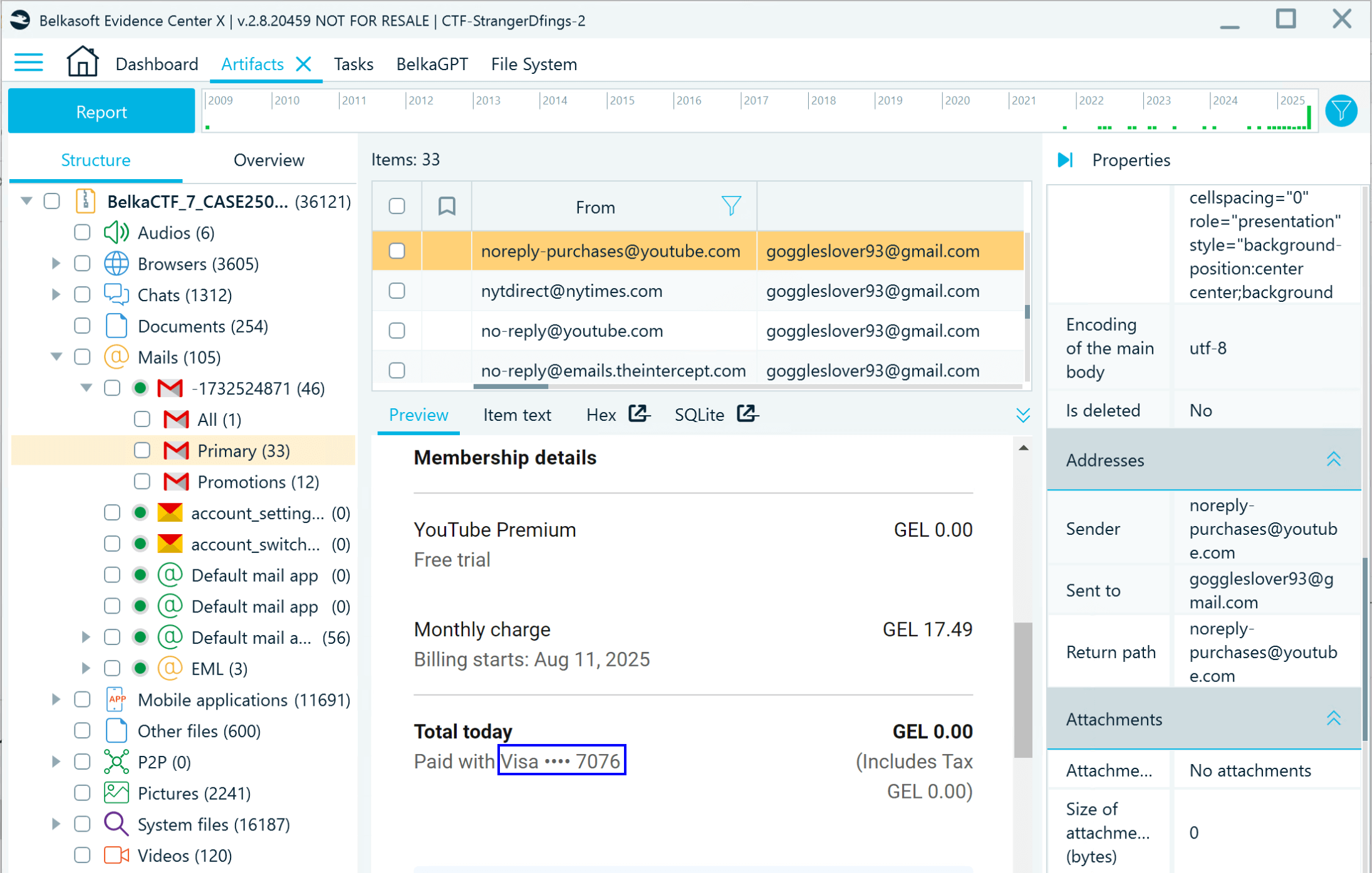The height and width of the screenshot is (873, 1372).
Task: Close the Artifacts tab with the X
Action: point(304,64)
